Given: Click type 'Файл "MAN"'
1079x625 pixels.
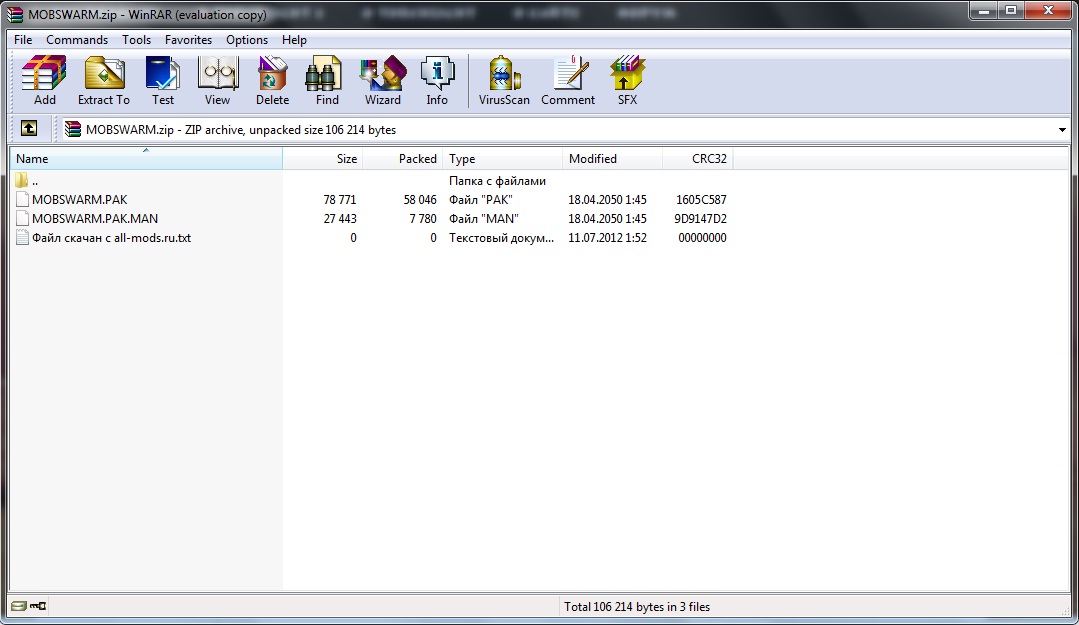Looking at the screenshot, I should click(484, 219).
